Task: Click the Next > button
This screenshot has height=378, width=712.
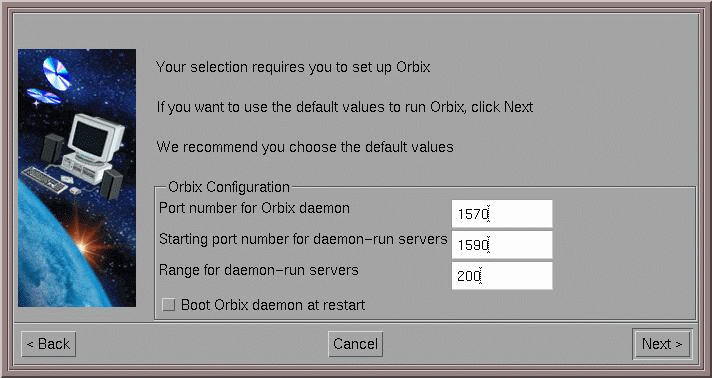Action: point(662,344)
